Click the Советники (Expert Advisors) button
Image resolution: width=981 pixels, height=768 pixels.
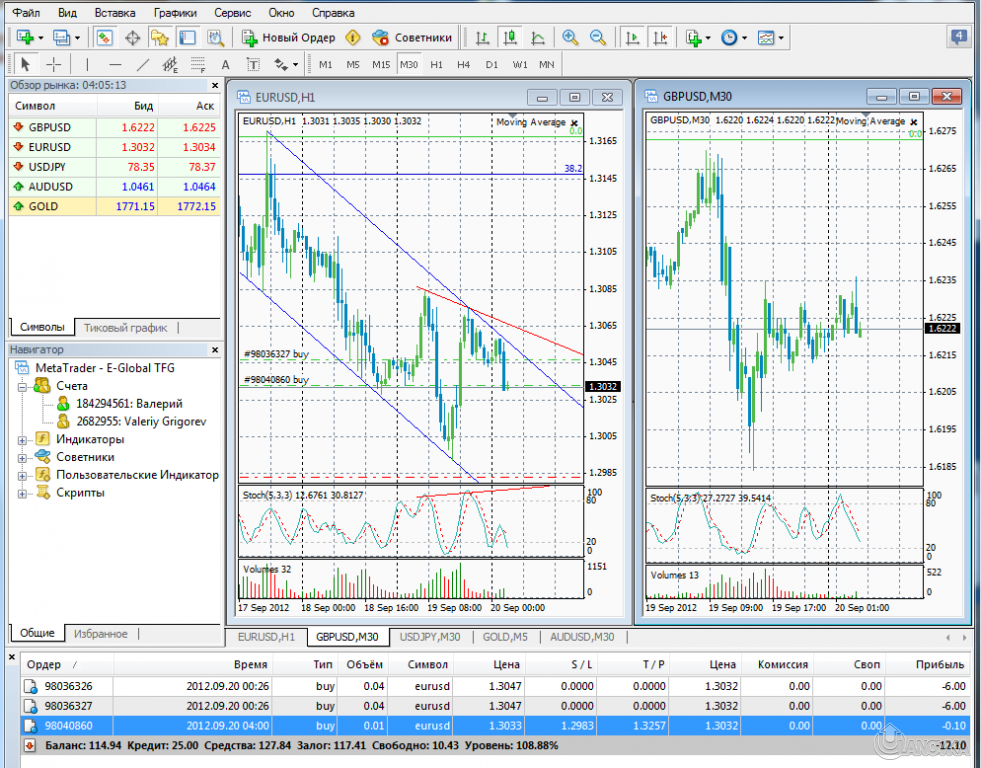tap(405, 37)
